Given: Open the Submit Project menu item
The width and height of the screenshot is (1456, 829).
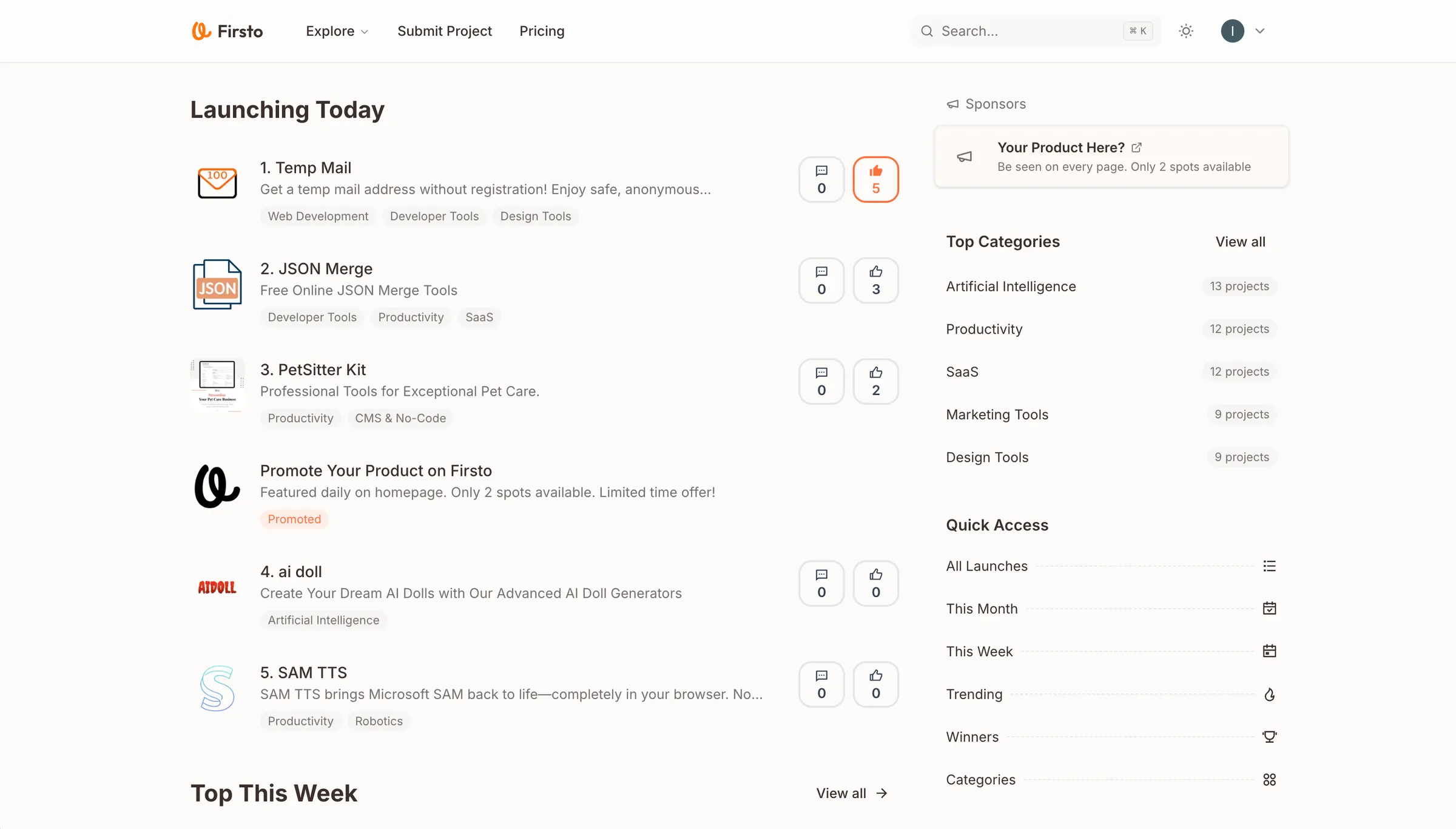Looking at the screenshot, I should click(445, 31).
